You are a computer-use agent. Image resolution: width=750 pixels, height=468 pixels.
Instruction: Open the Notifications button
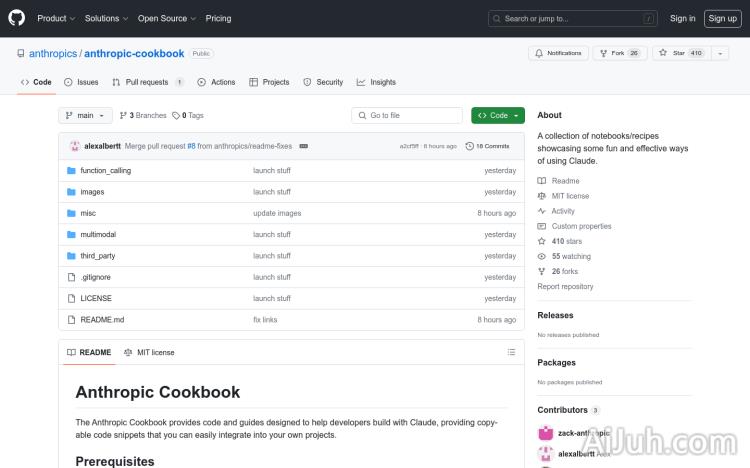[x=558, y=53]
